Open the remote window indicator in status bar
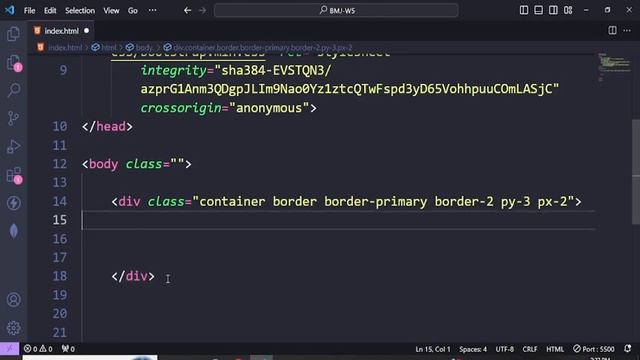This screenshot has width=640, height=360. point(9,349)
